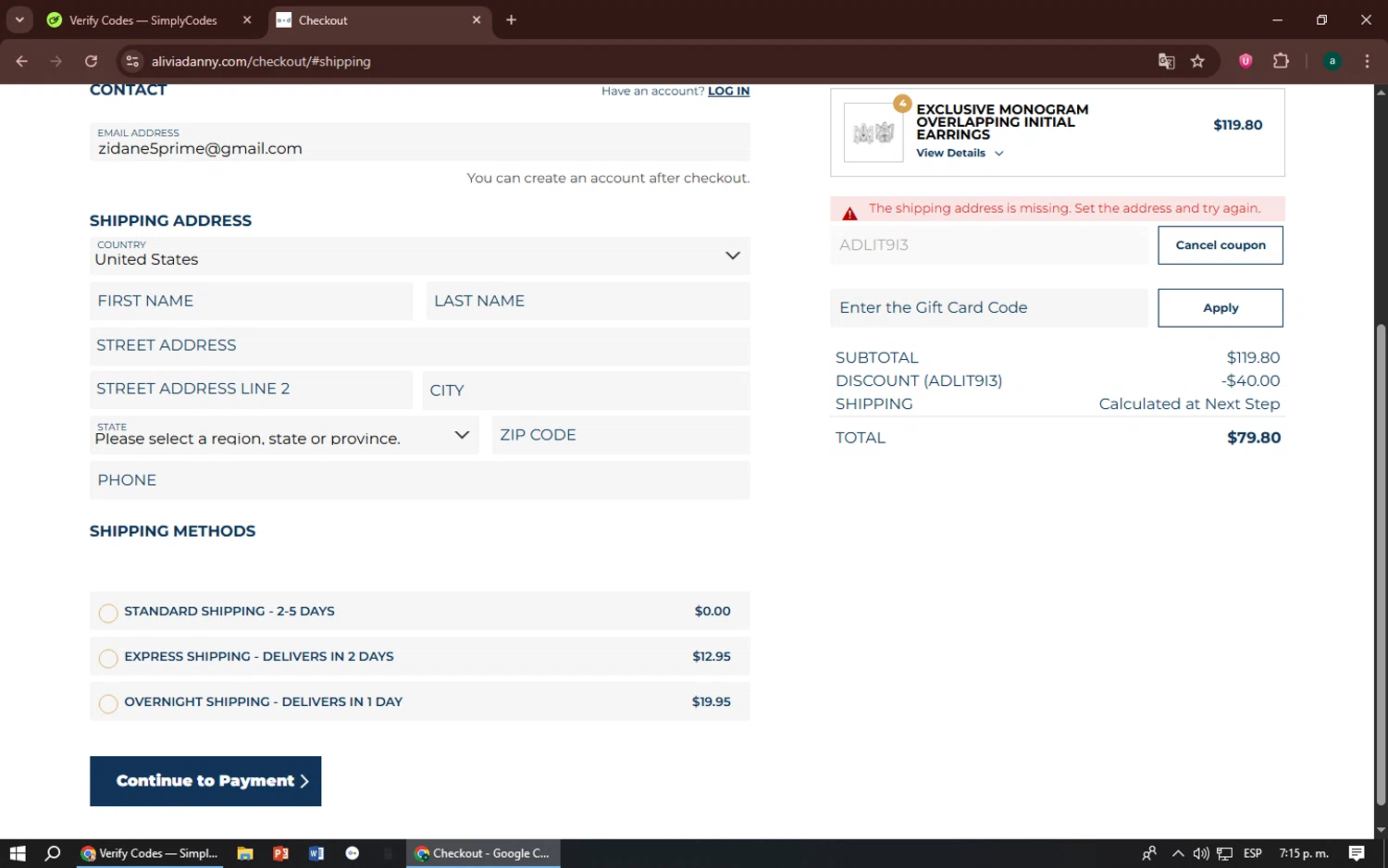Click the shipping address missing warning icon

pos(849,213)
